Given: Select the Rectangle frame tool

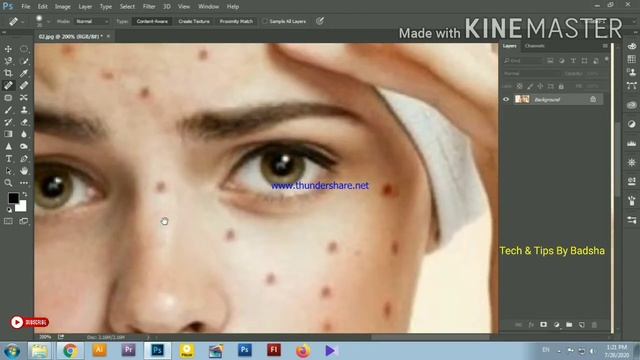Looking at the screenshot, I should pos(8,98).
